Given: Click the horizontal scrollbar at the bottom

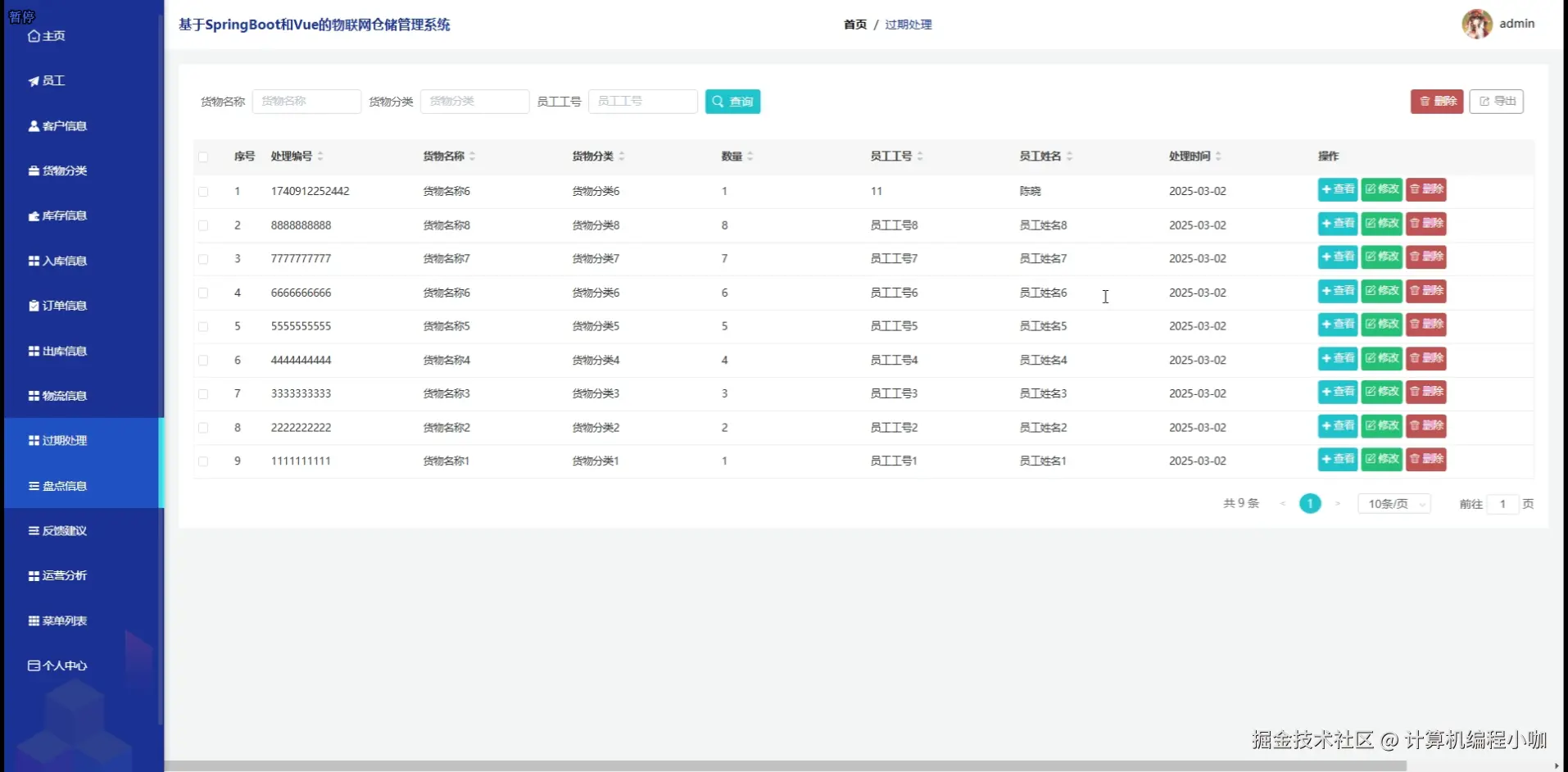Looking at the screenshot, I should (785, 766).
